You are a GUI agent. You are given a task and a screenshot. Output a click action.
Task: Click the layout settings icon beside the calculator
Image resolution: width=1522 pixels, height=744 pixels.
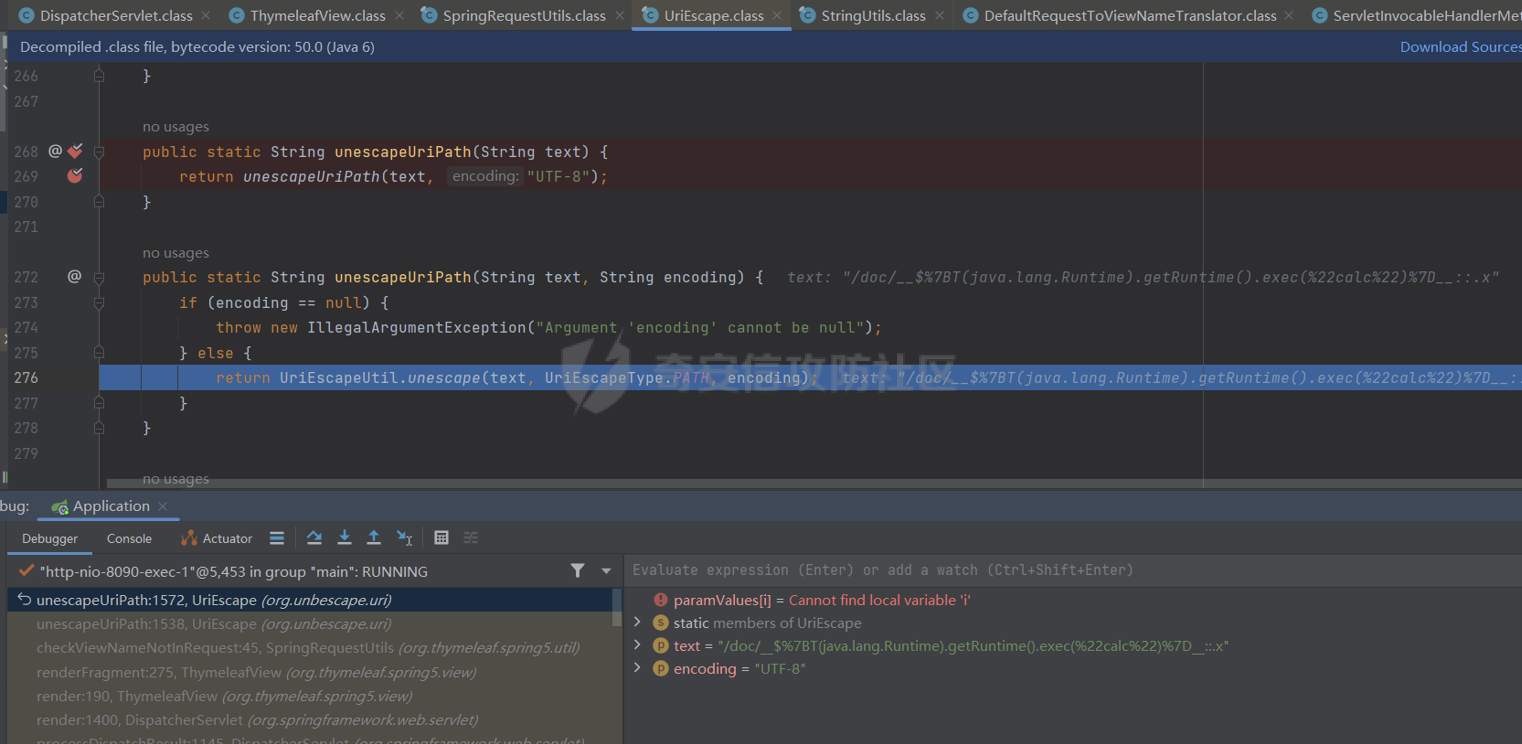470,537
